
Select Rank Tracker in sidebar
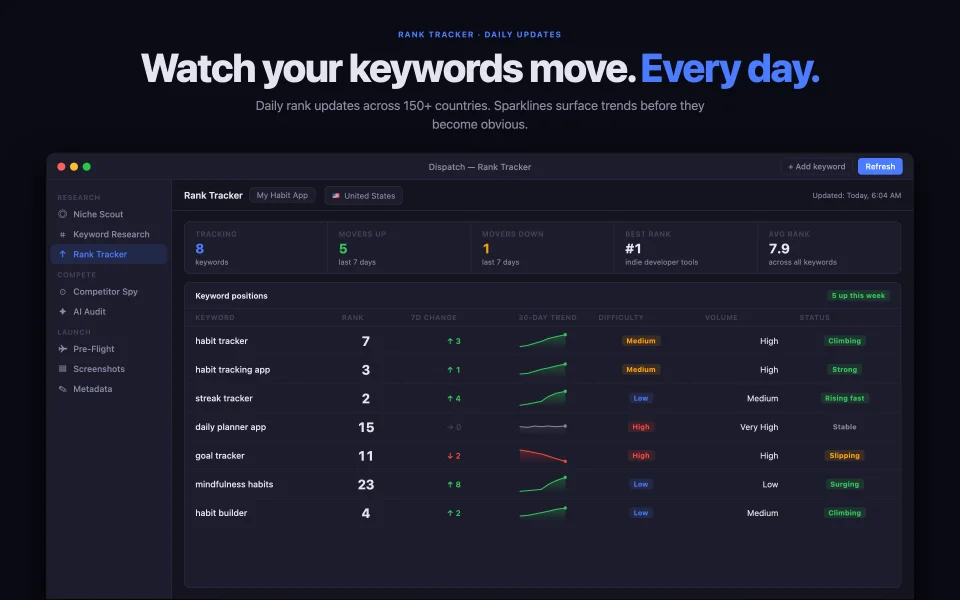(x=108, y=254)
